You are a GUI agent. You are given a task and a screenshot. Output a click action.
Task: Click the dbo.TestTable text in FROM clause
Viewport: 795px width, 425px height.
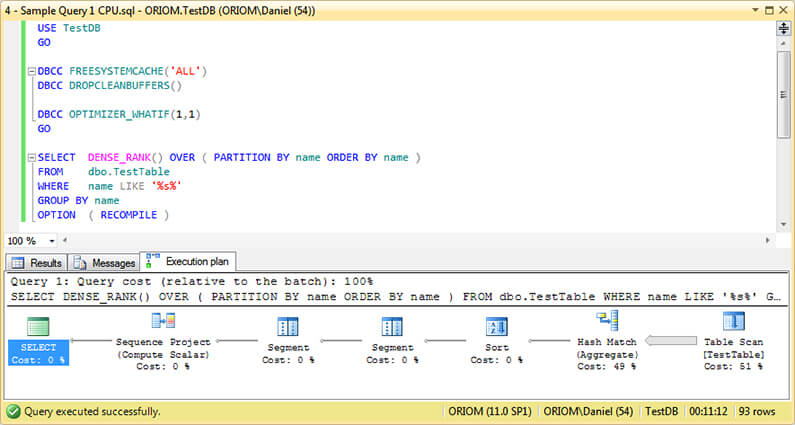(129, 172)
